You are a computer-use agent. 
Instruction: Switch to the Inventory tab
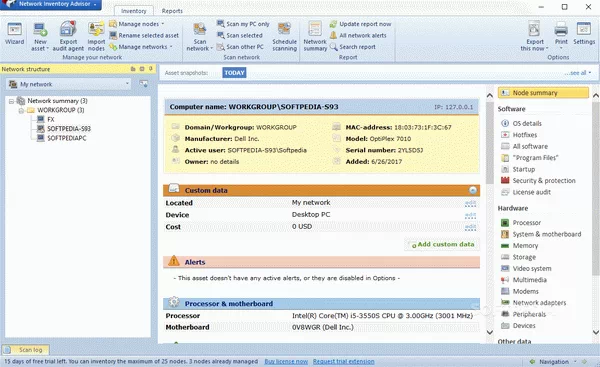[134, 11]
